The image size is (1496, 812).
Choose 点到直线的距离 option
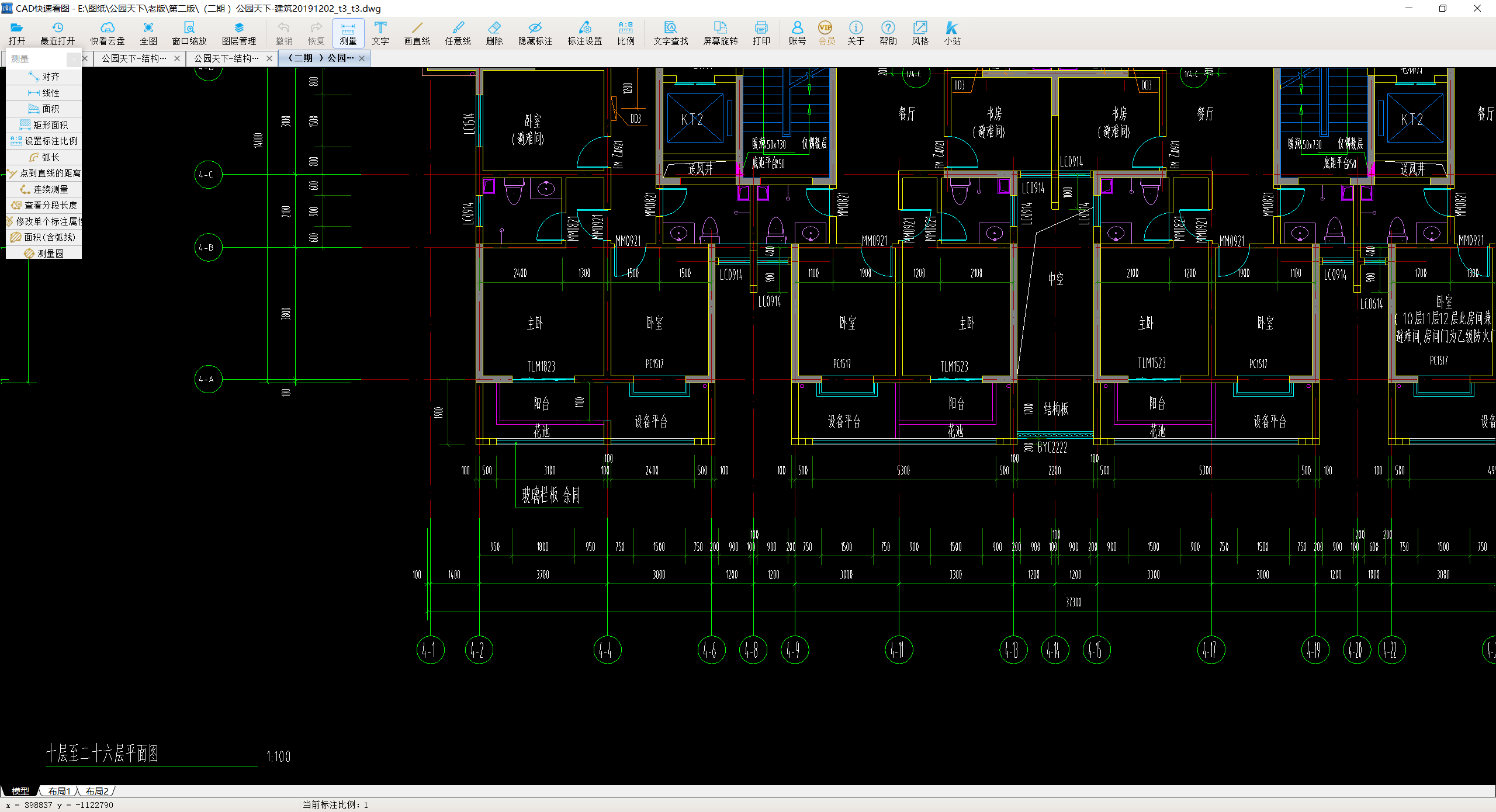tap(44, 173)
